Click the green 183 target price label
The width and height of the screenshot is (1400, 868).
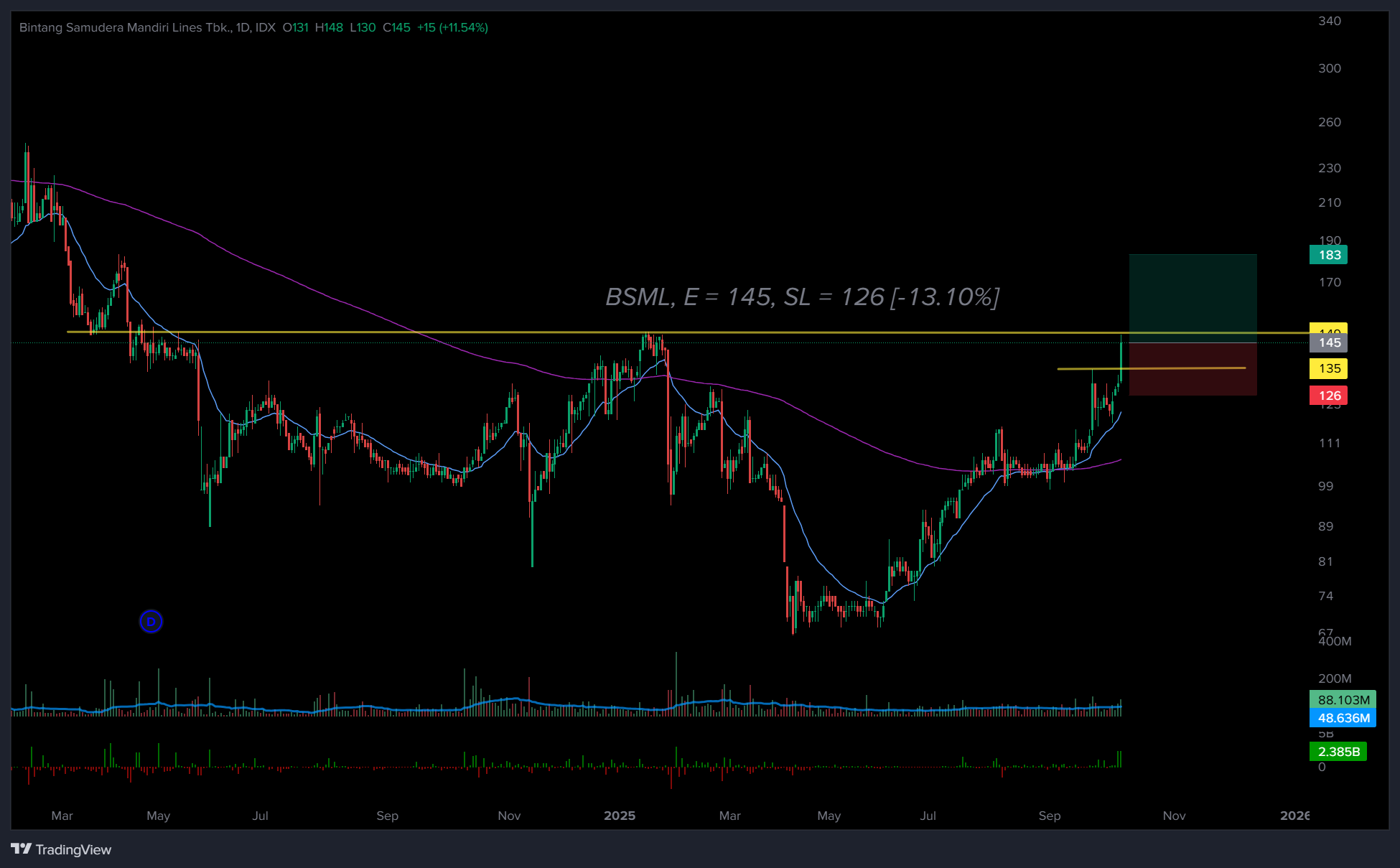(x=1328, y=255)
